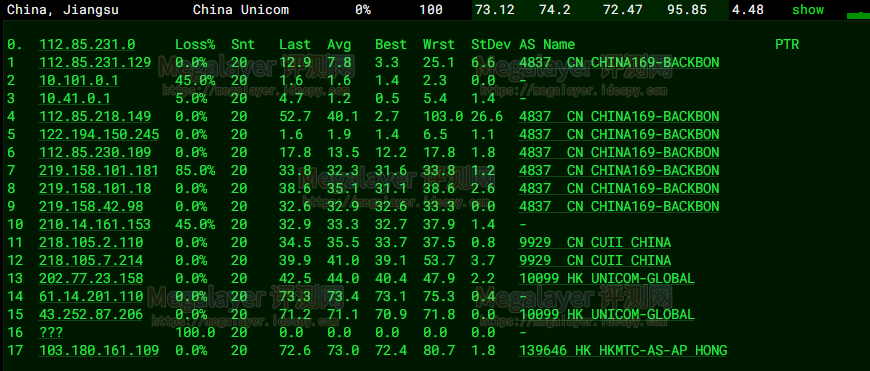Open IP link 219.158.42.98
The image size is (870, 371).
(x=91, y=206)
